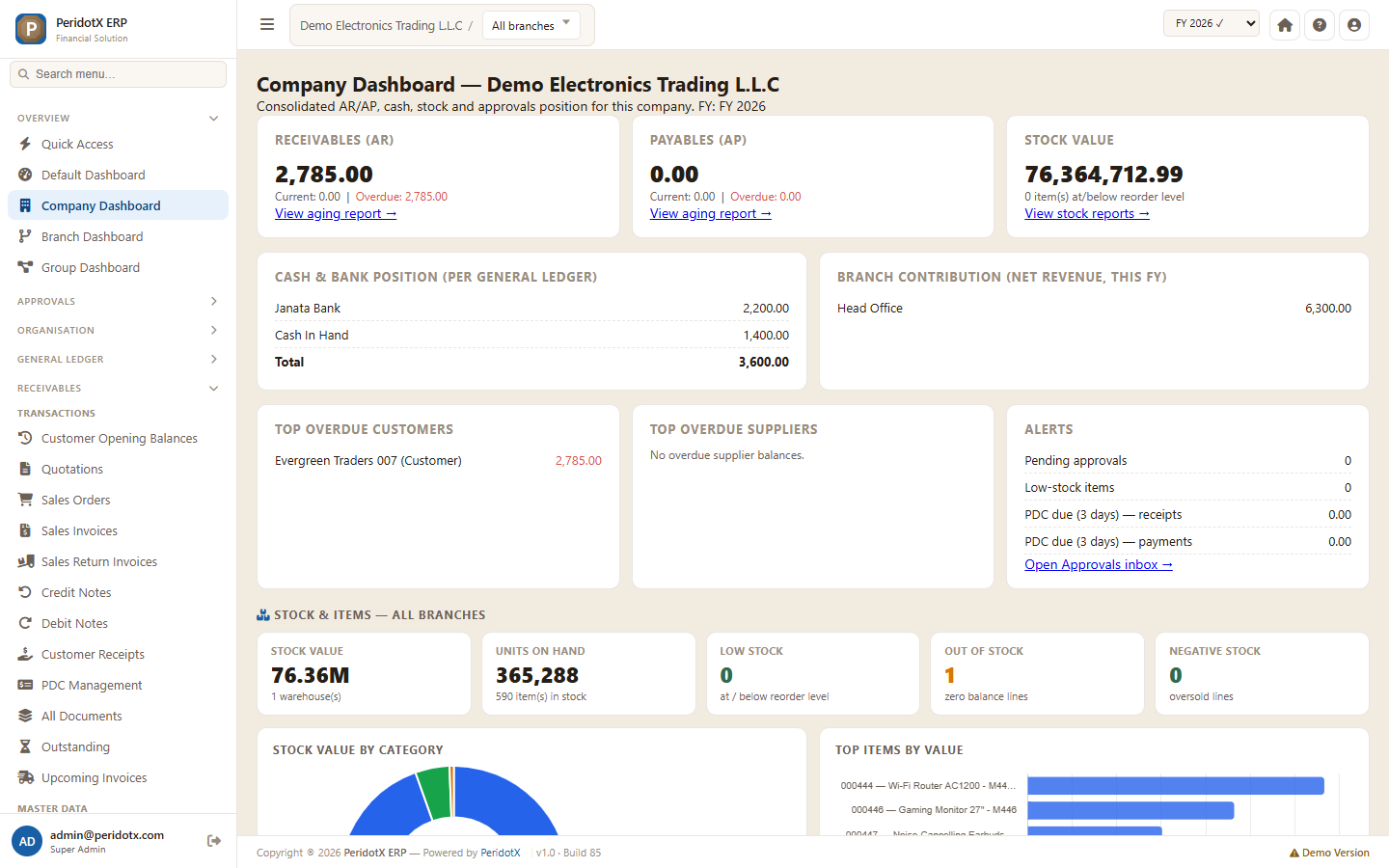Viewport: 1389px width, 868px height.
Task: Open the user account icon
Action: [1354, 25]
